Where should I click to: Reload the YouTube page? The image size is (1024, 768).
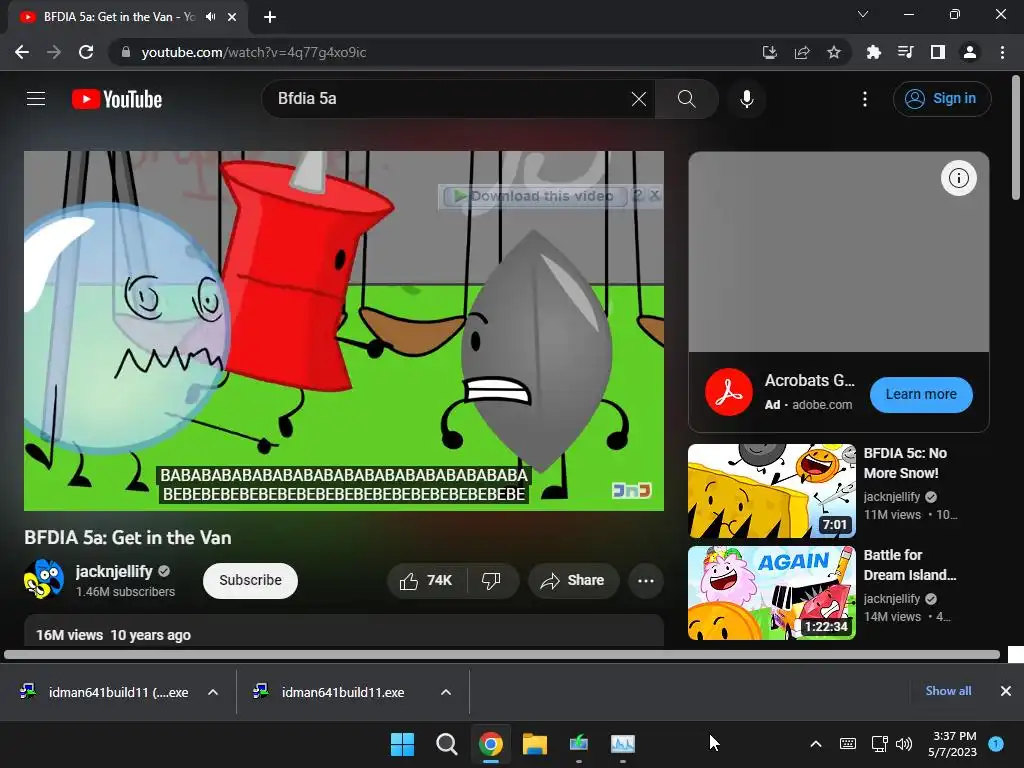pos(86,52)
